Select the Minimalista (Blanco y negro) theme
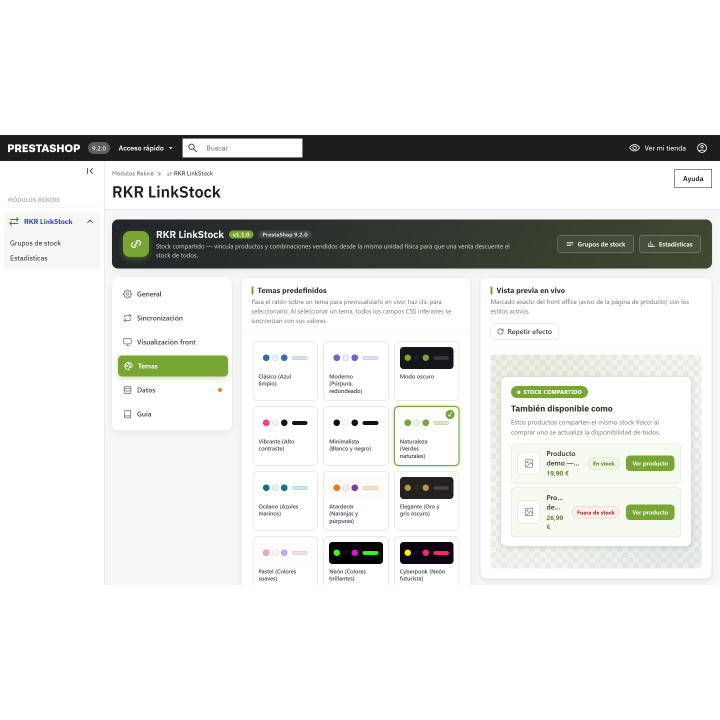720x720 pixels. 355,436
